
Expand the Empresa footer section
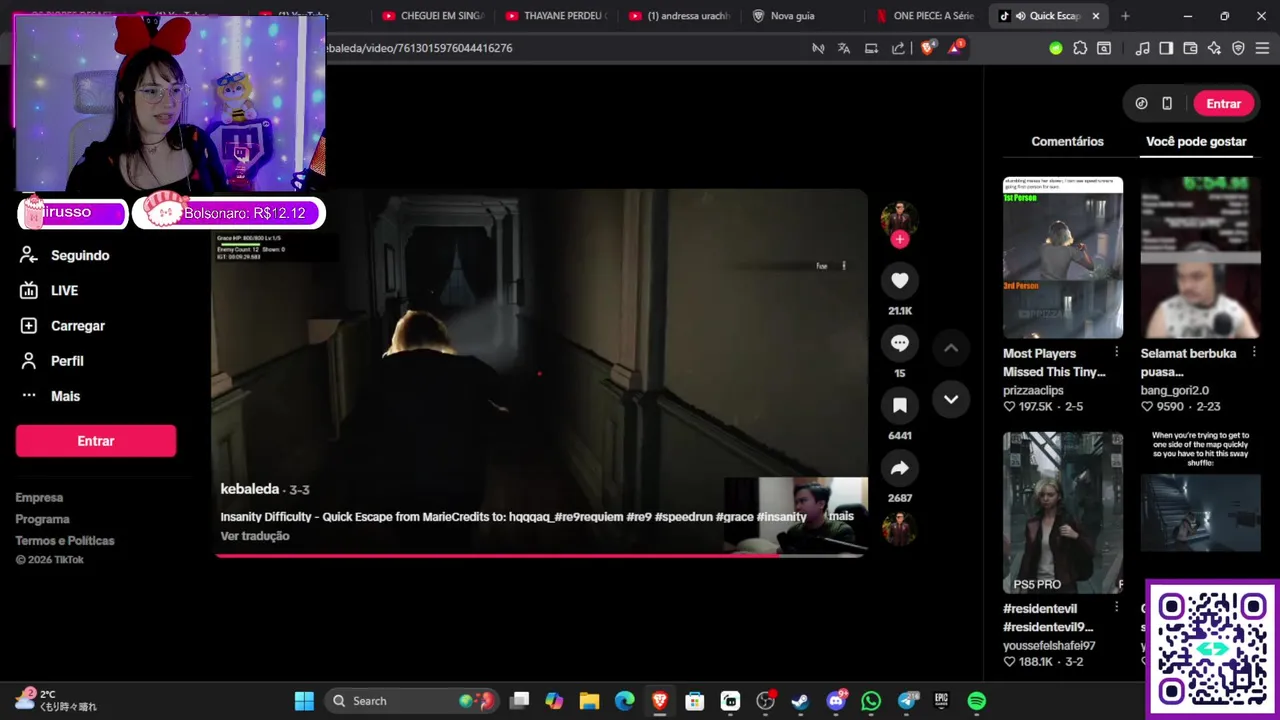point(39,497)
